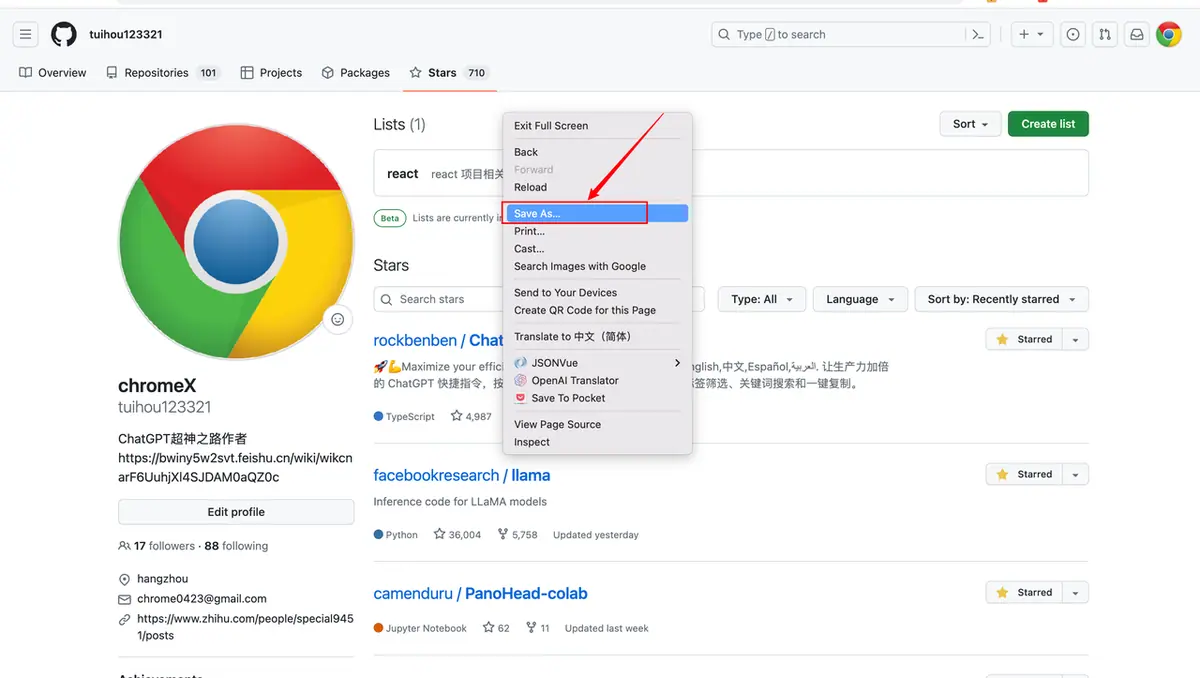
Task: Click the Search stars input field
Action: 440,299
